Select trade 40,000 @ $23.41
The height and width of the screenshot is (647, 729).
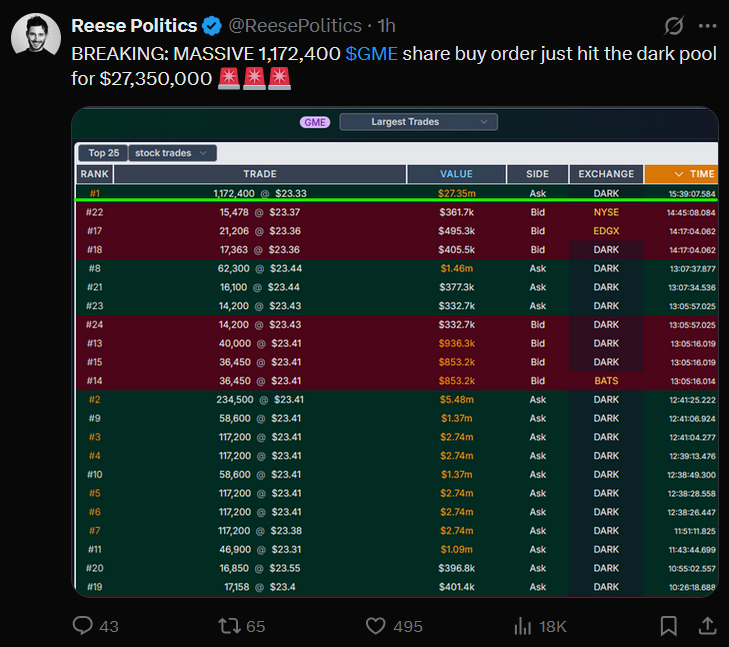(260, 343)
